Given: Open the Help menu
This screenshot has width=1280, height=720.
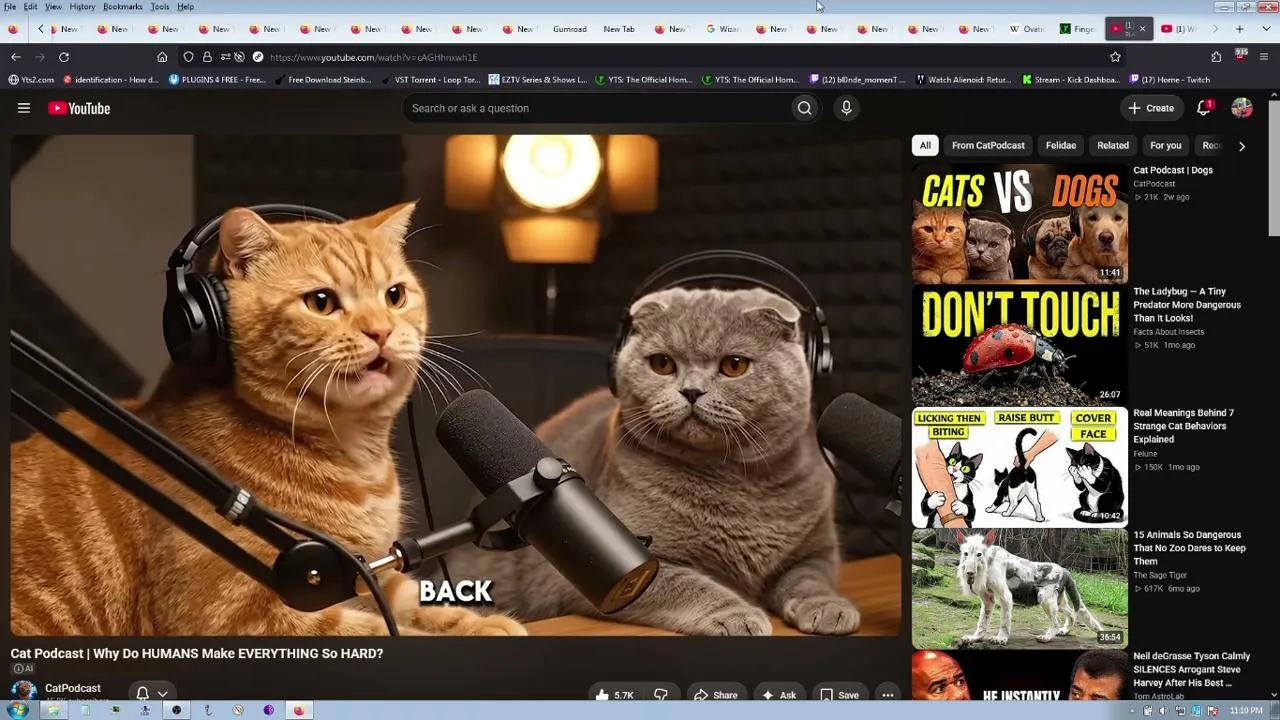Looking at the screenshot, I should click(x=186, y=7).
